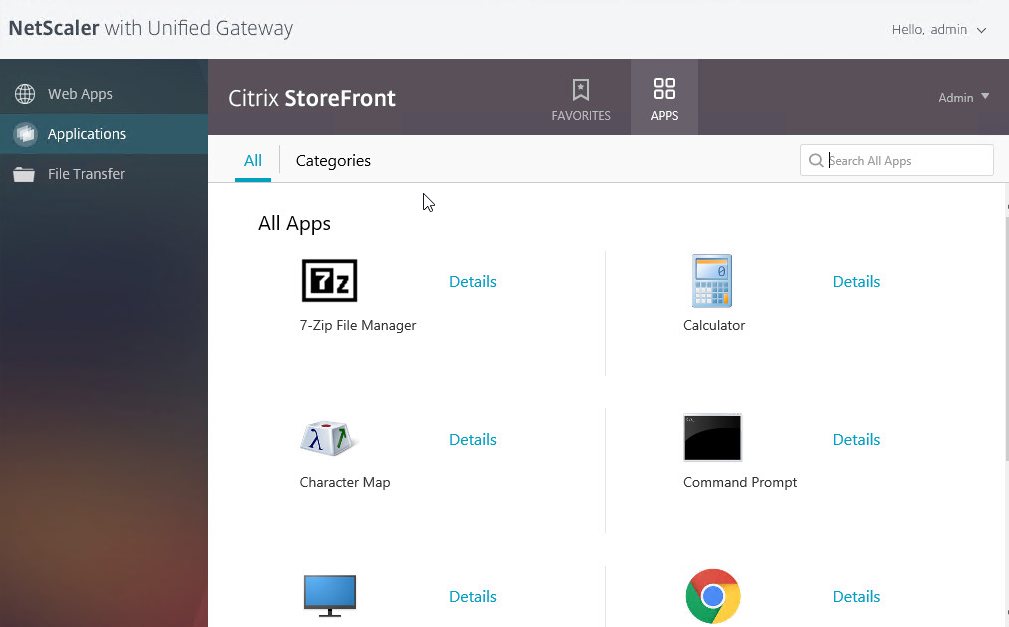Click the File Transfer folder icon

(x=24, y=174)
